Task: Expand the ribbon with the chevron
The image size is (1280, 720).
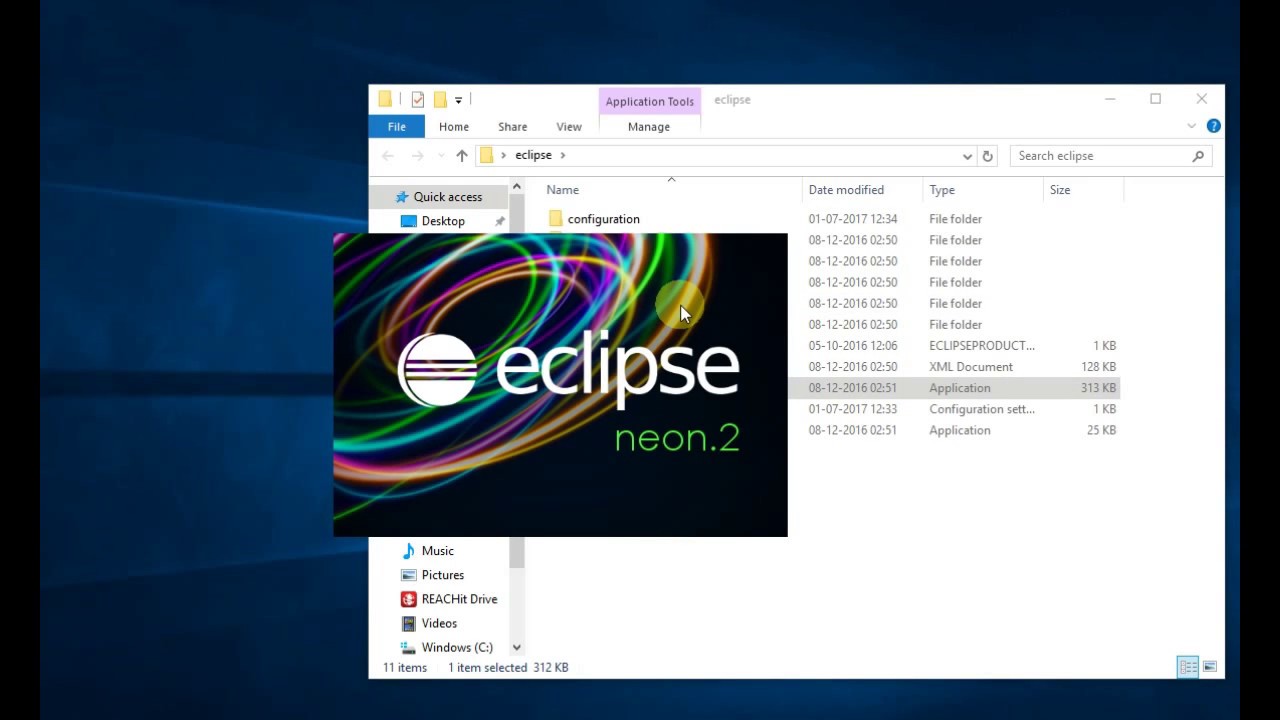Action: point(1191,126)
